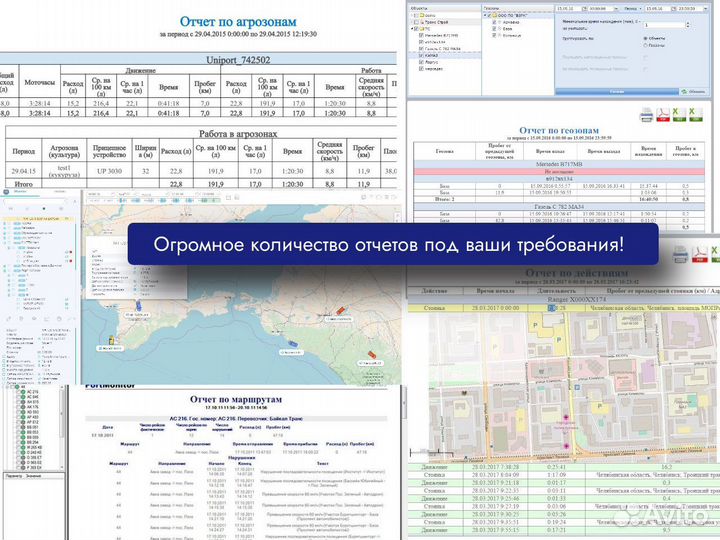Click the refresh icon on Обновить button
The height and width of the screenshot is (540, 720).
pyautogui.click(x=683, y=91)
